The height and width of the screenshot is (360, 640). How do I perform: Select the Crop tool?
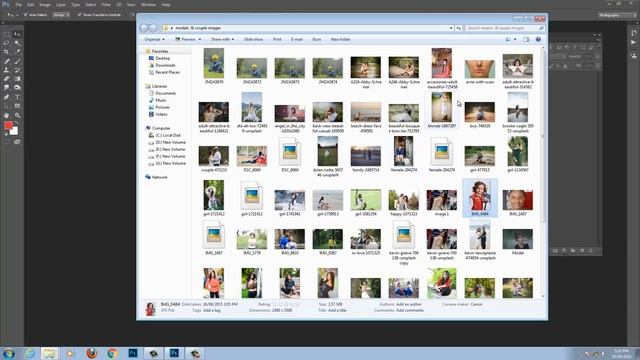point(7,52)
